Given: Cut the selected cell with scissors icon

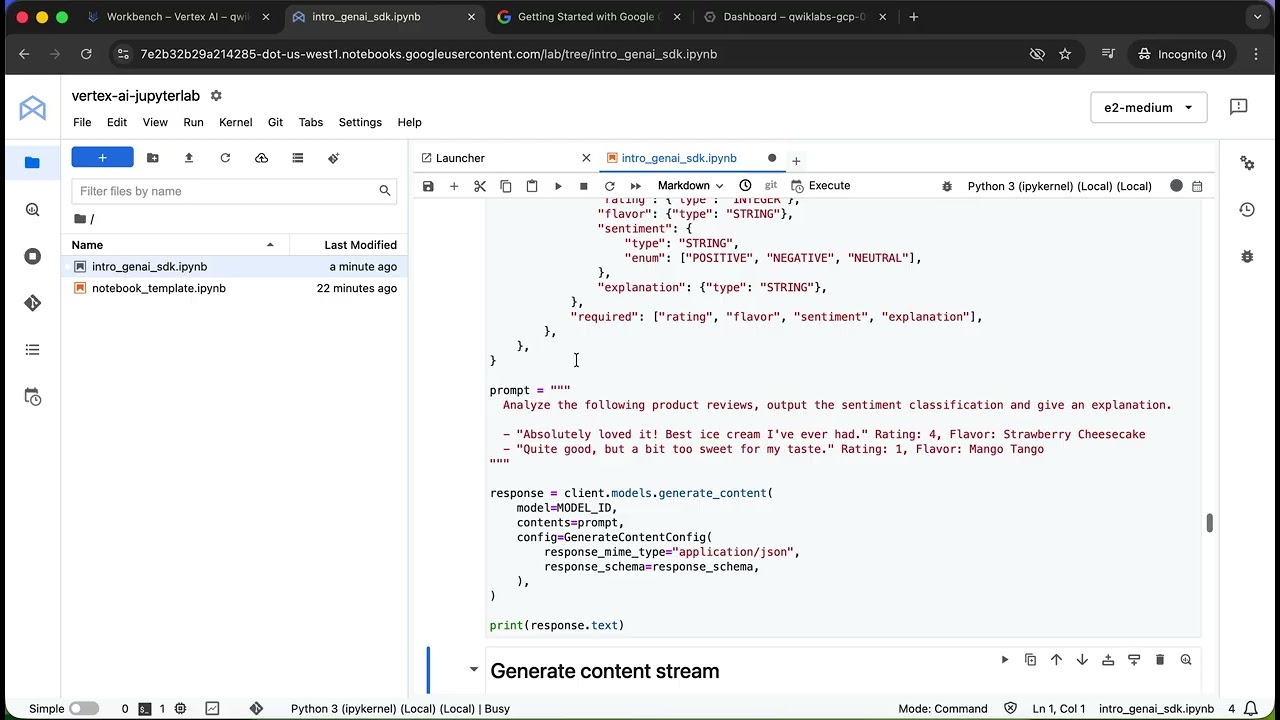Looking at the screenshot, I should (480, 186).
